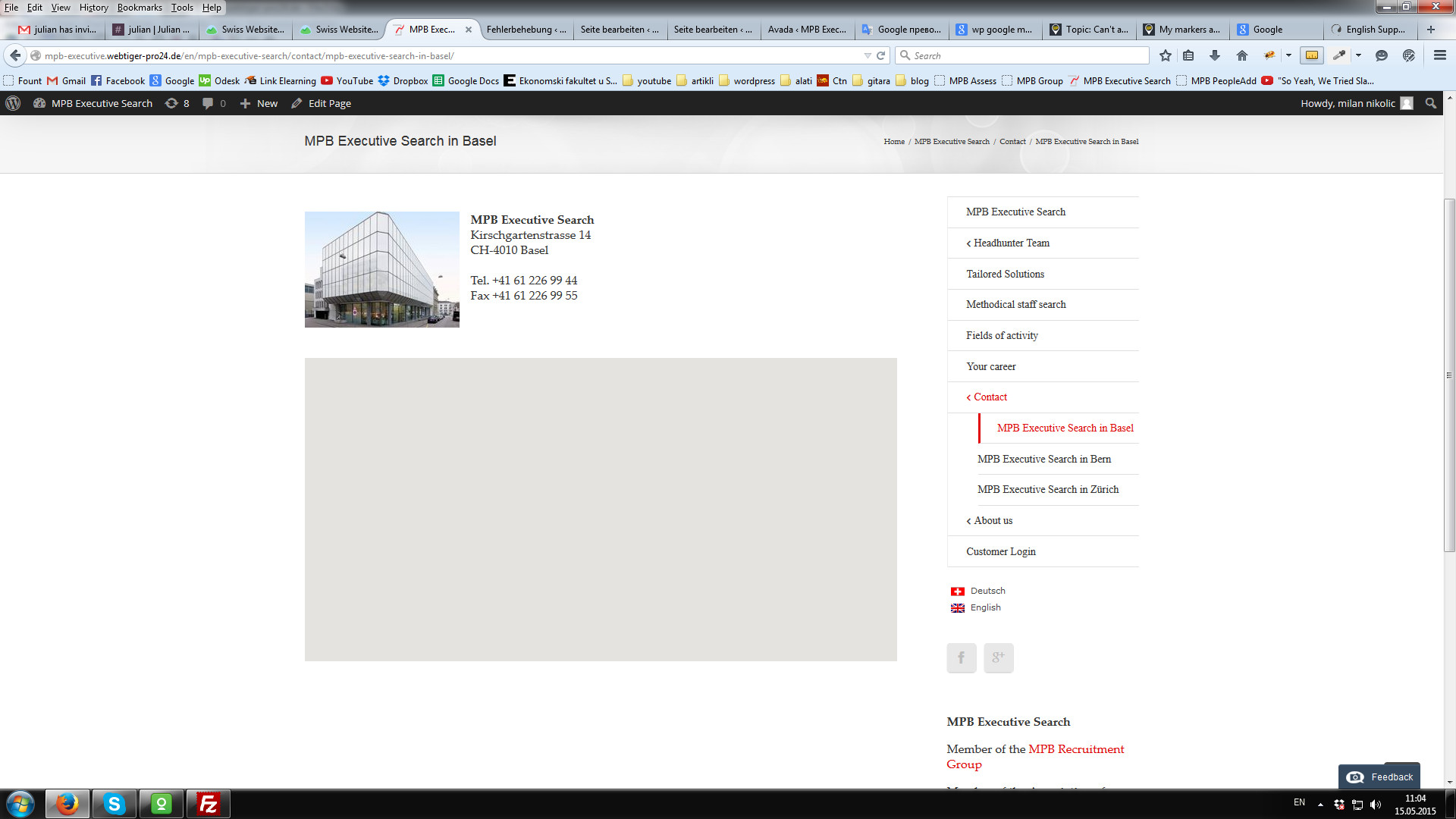1456x819 pixels.
Task: Toggle the ruler measure tool button
Action: (1311, 55)
